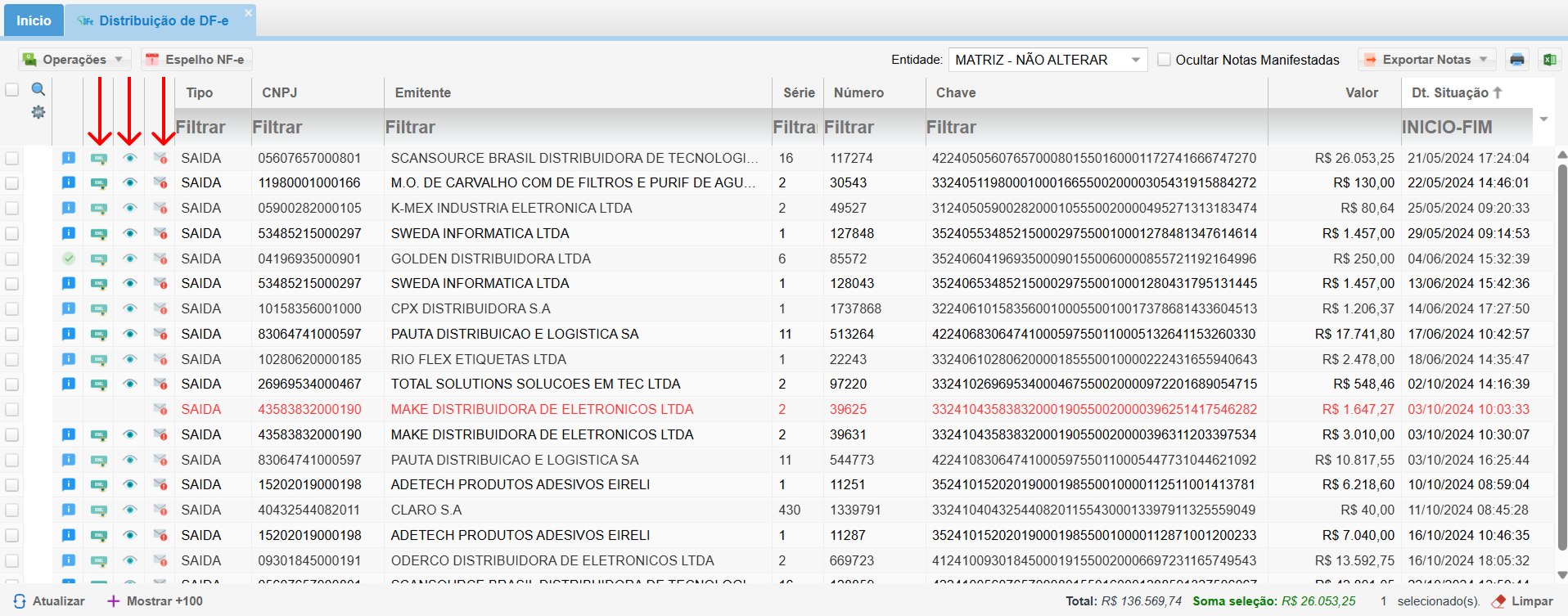Screen dimensions: 1568x616
Task: View the K-MEX INDUSTRIA note via eye icon
Action: 129,209
